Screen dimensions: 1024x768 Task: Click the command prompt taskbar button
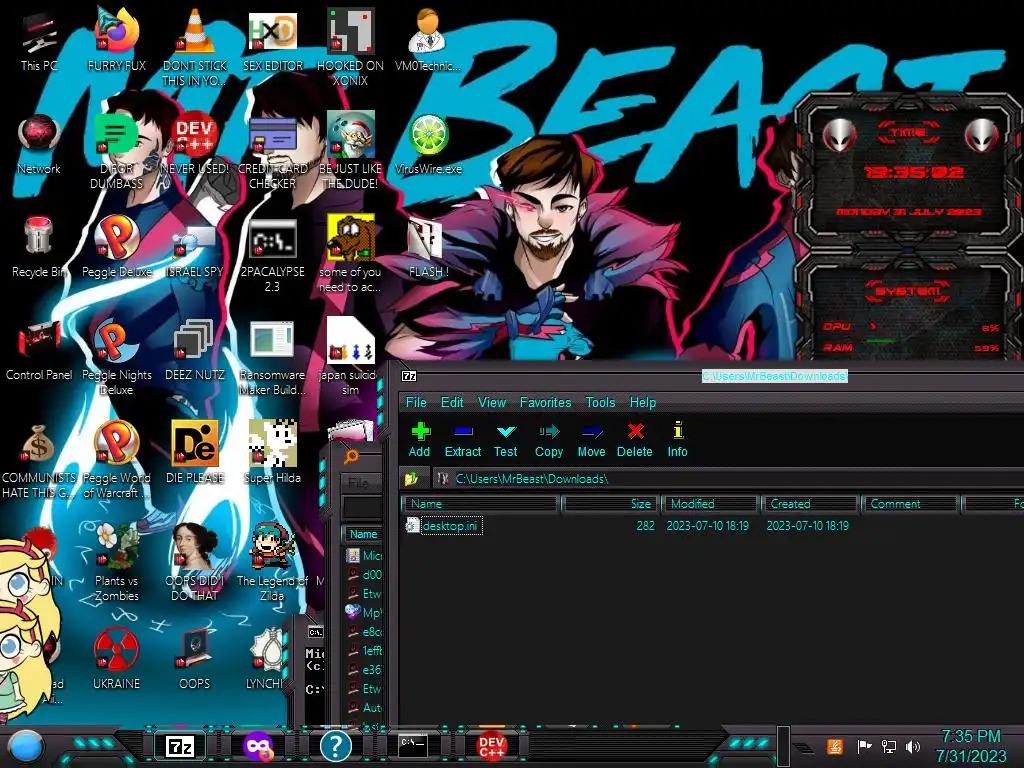tap(413, 746)
